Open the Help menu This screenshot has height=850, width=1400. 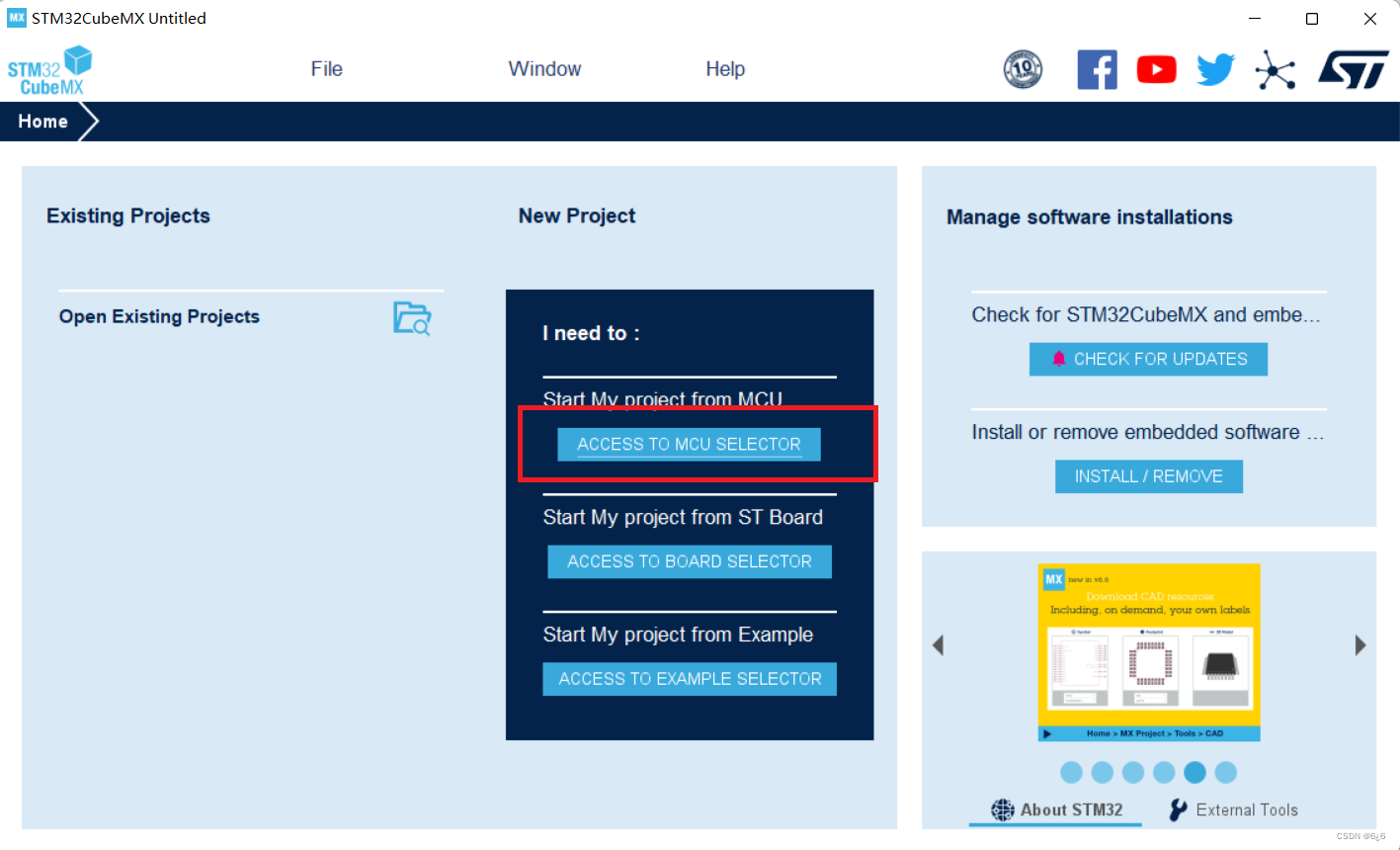[725, 69]
